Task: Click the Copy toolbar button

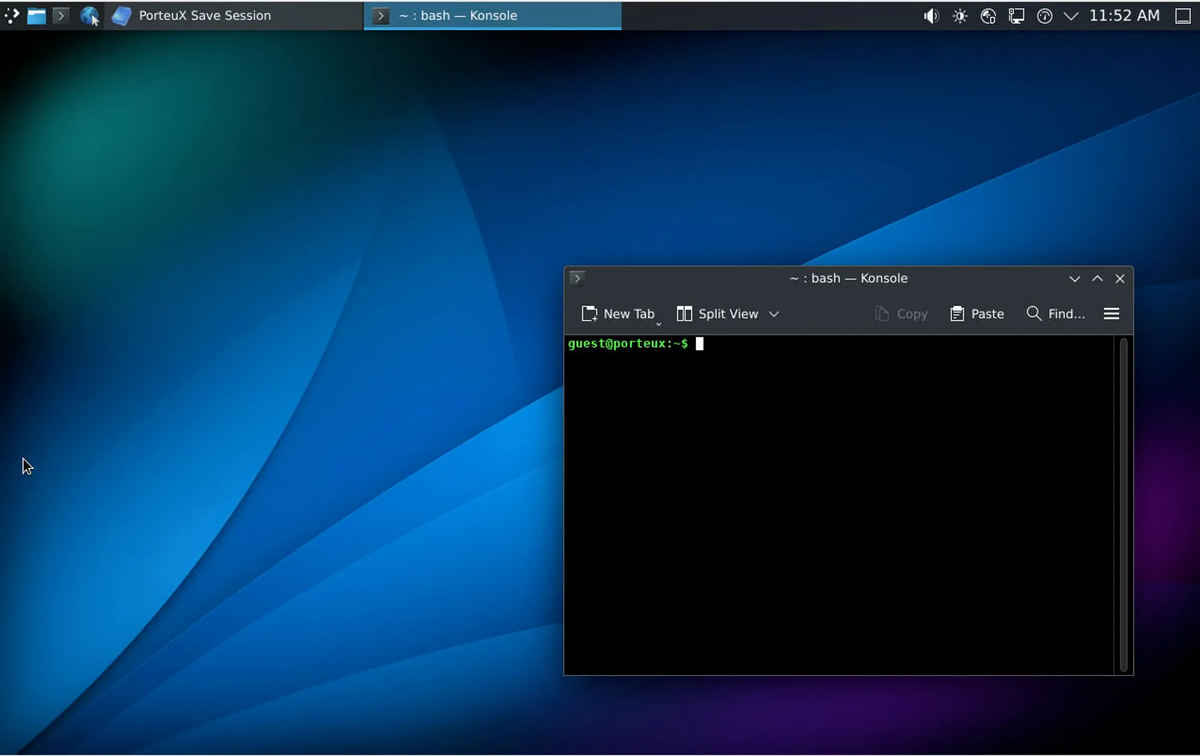Action: coord(901,314)
